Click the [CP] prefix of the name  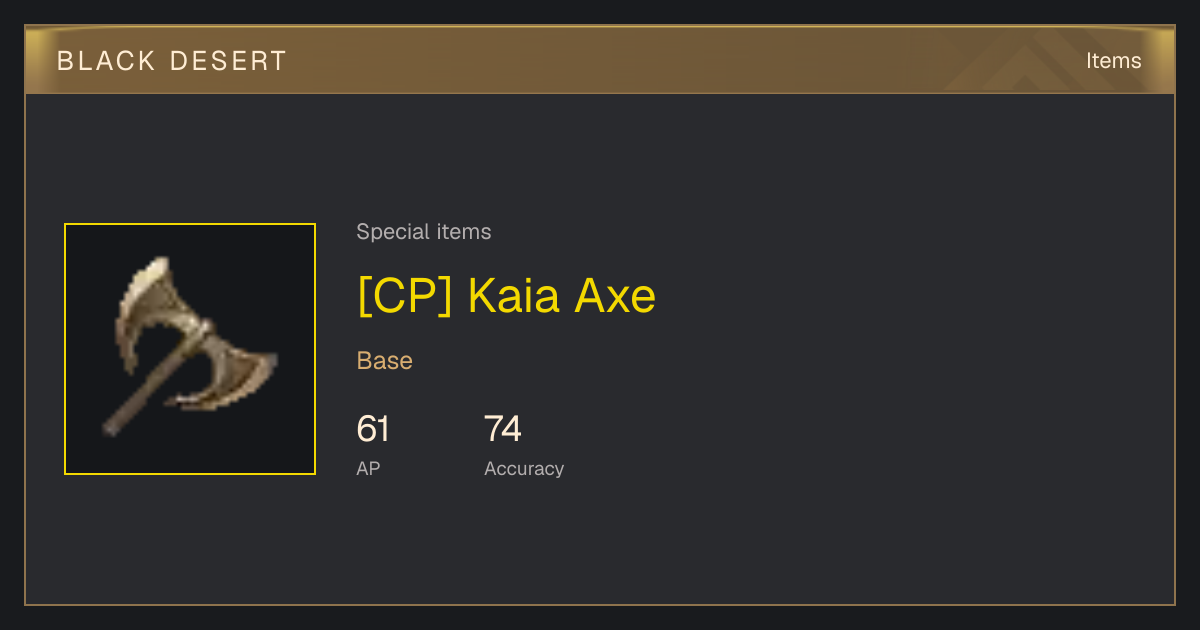pyautogui.click(x=405, y=295)
